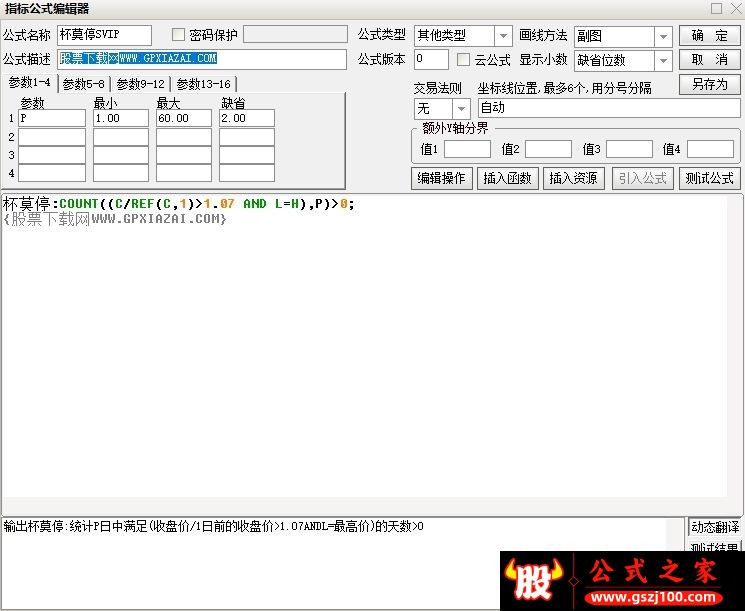Select the 参数13-16 tab
This screenshot has height=611, width=745.
203,84
